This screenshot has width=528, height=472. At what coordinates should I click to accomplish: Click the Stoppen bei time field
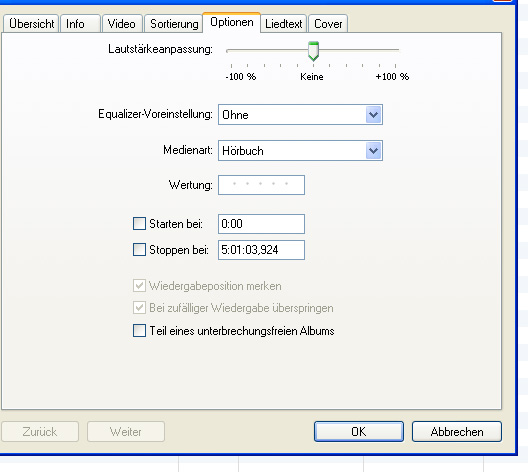tap(261, 250)
